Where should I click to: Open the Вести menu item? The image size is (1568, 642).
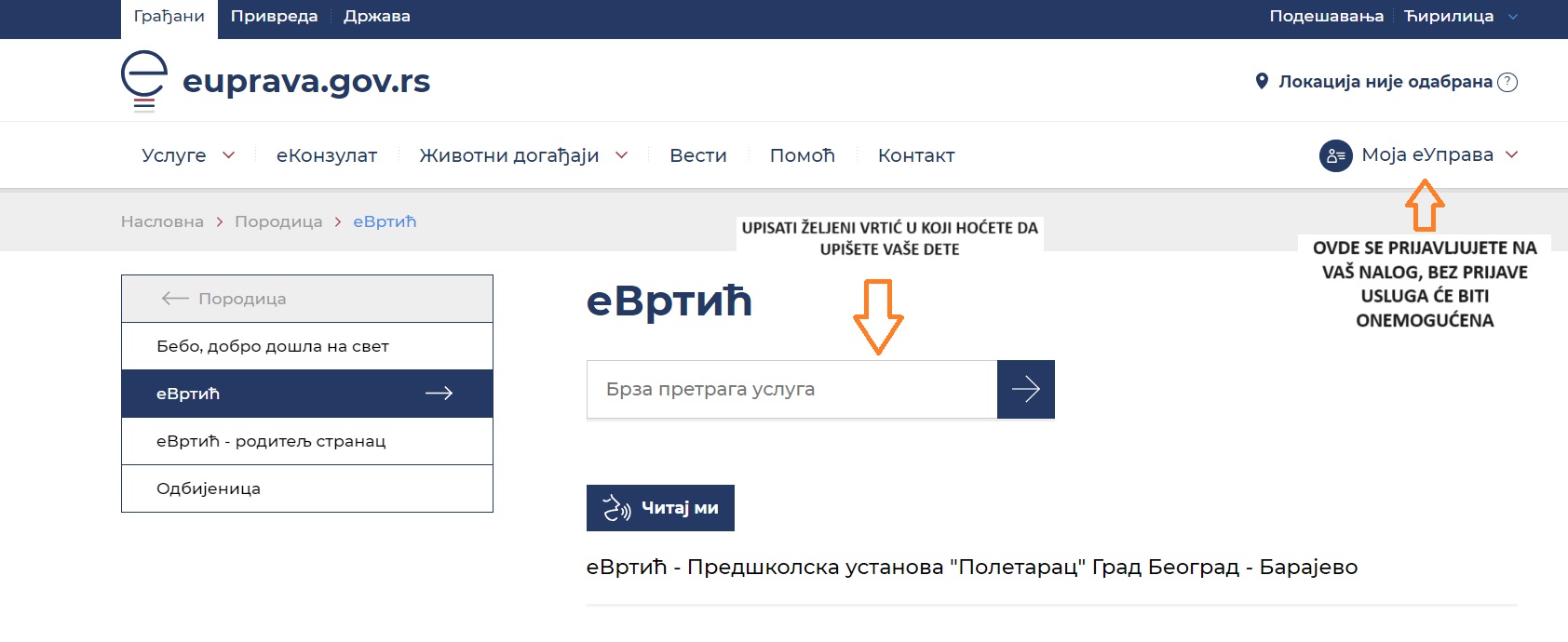[x=698, y=155]
